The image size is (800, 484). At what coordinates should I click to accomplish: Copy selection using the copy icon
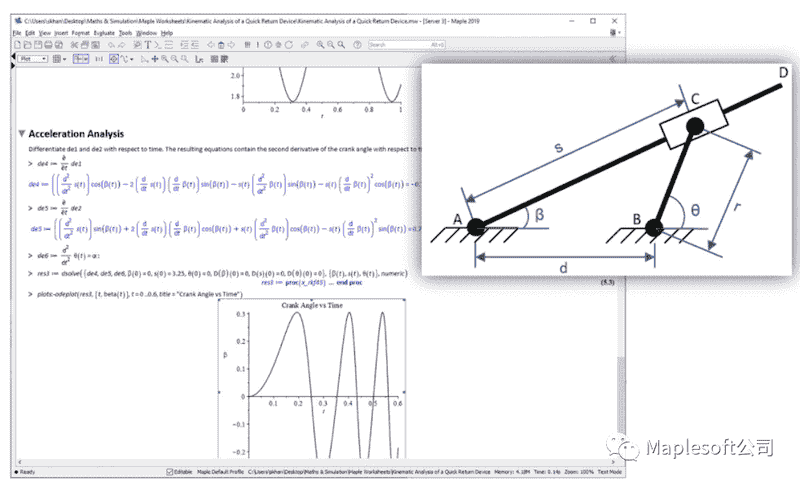coord(85,45)
